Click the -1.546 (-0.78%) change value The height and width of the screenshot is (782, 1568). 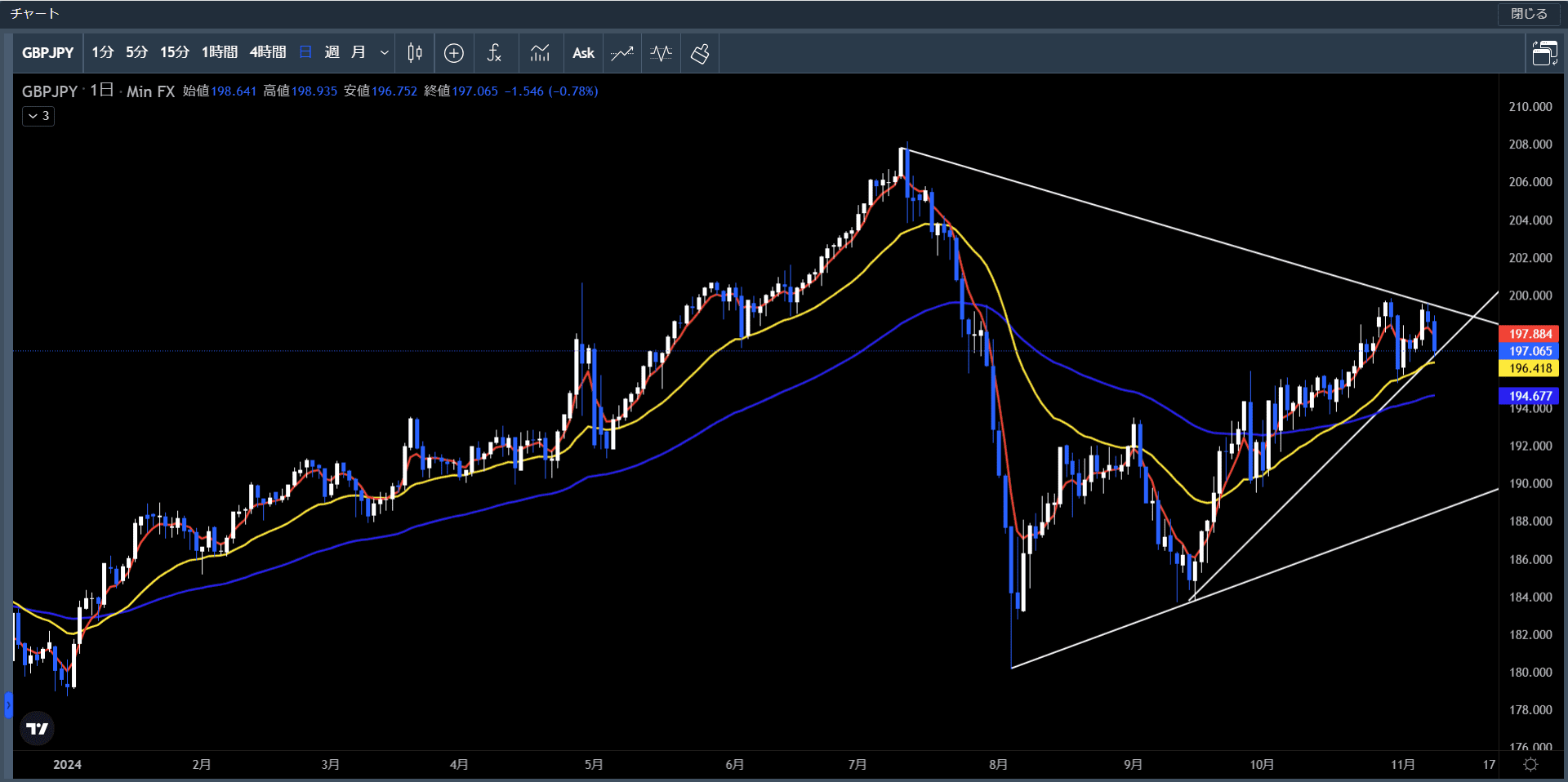[551, 91]
